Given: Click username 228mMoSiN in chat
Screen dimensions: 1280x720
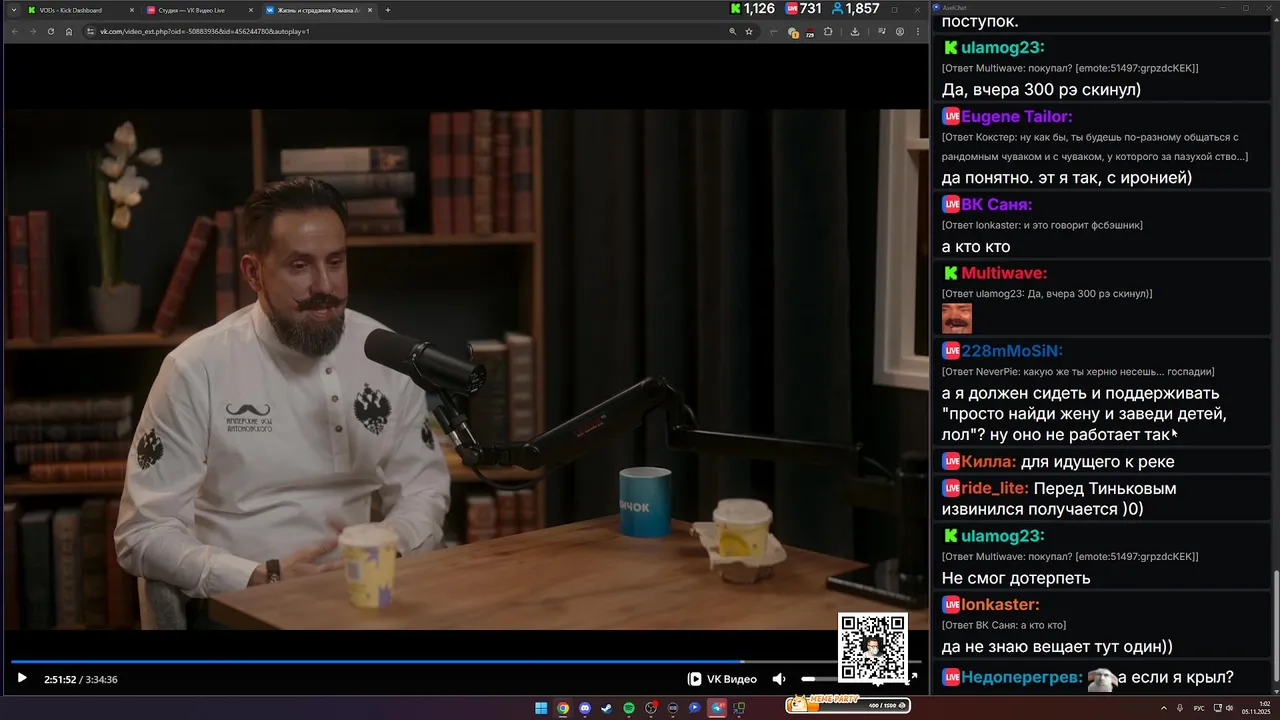Looking at the screenshot, I should click(1011, 350).
